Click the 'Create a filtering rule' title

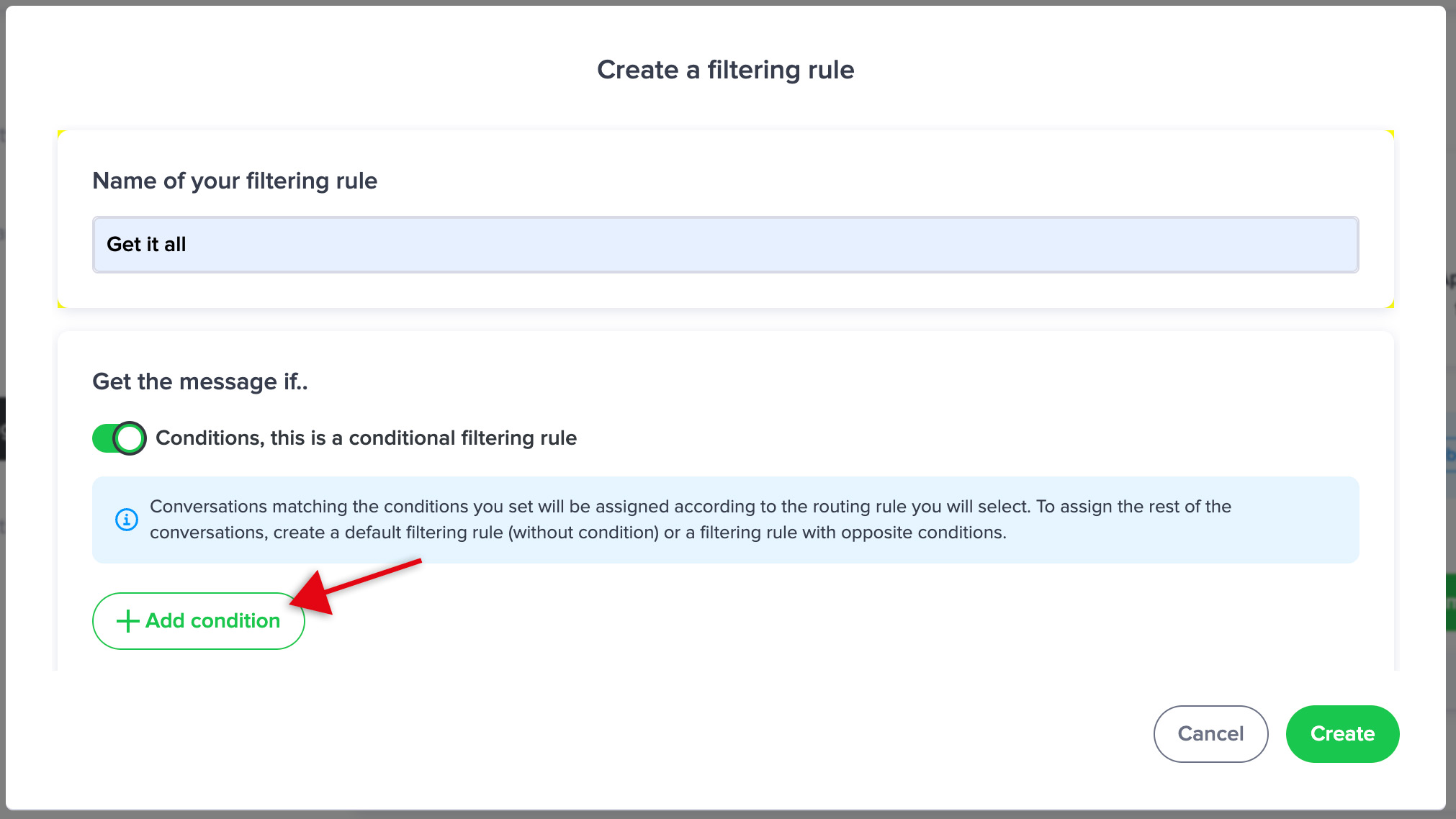pos(725,70)
